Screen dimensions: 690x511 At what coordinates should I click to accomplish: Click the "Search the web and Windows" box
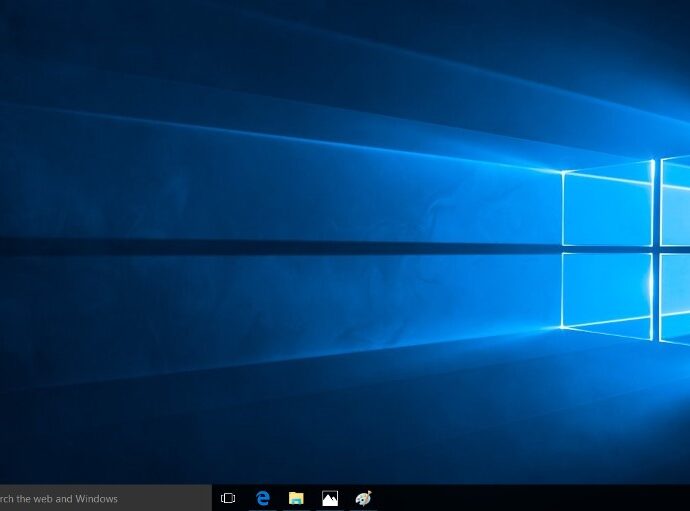pos(100,498)
